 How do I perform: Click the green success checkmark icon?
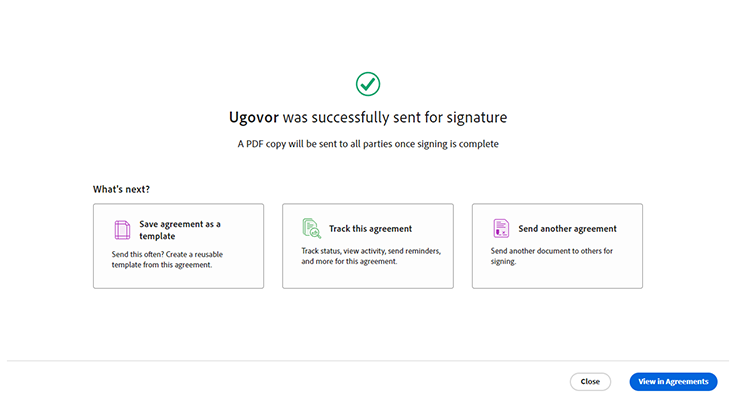367,83
